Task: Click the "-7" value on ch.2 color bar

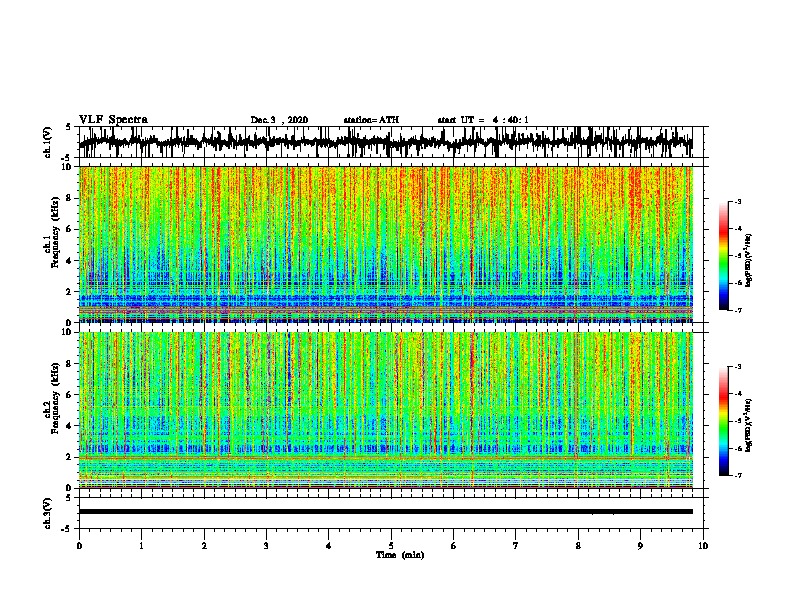Action: (x=737, y=475)
